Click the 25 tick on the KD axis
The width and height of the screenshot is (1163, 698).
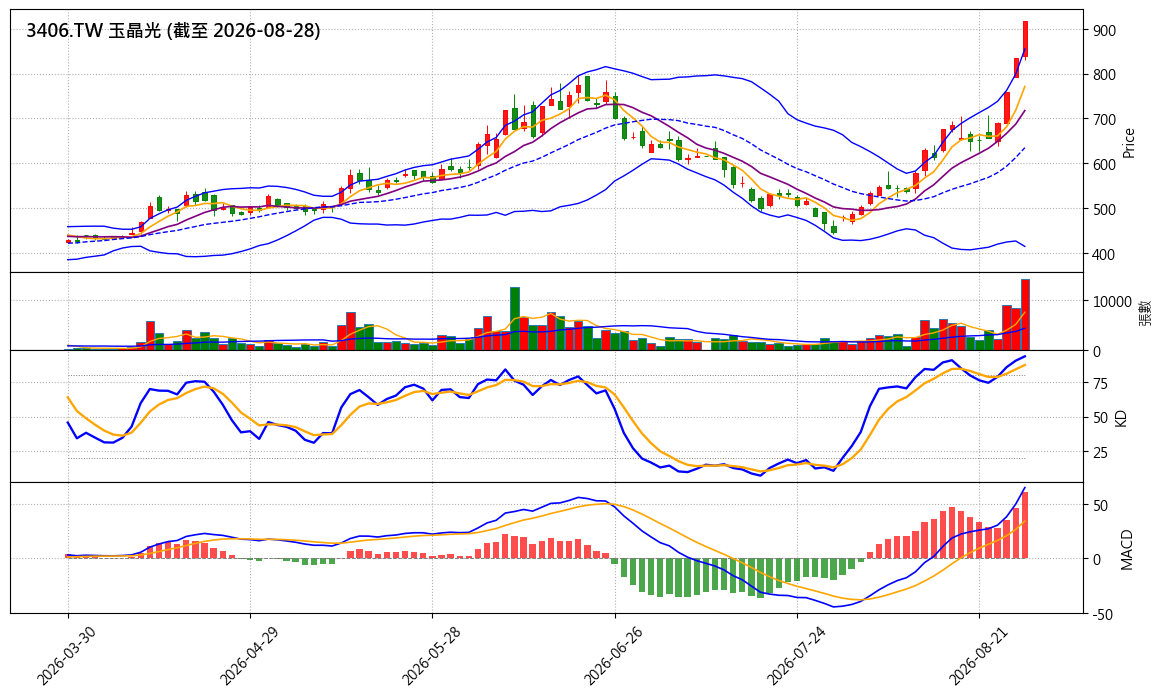[x=1100, y=452]
